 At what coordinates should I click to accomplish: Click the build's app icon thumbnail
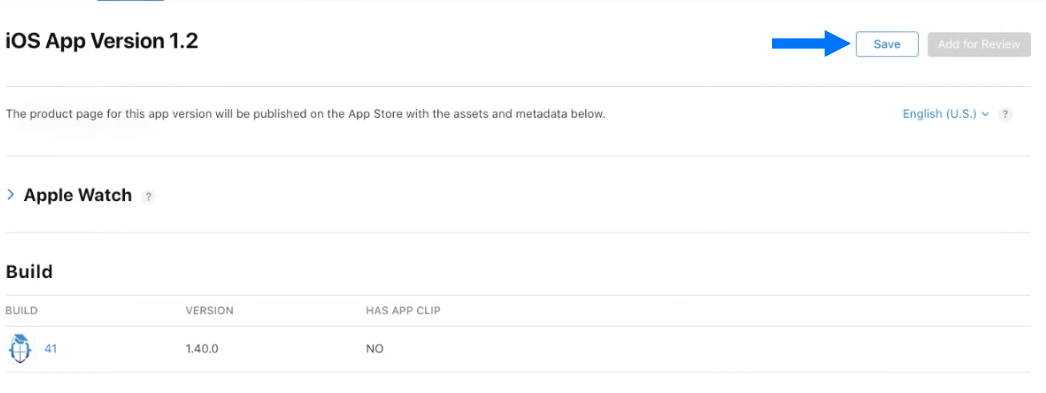point(20,348)
